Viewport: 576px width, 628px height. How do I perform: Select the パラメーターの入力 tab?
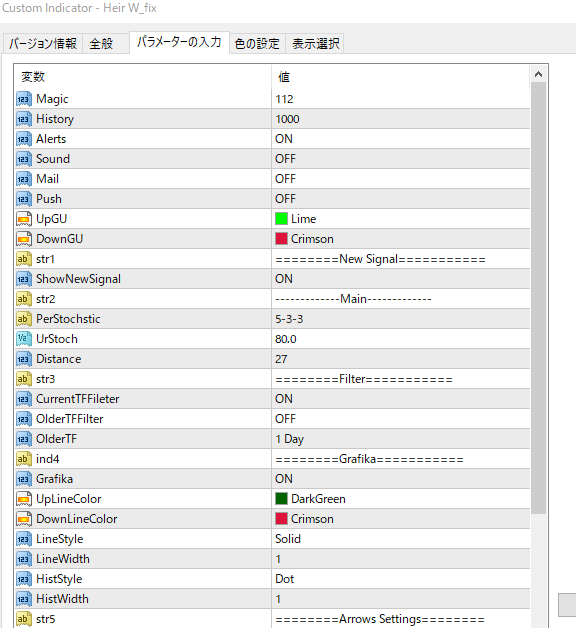click(179, 42)
